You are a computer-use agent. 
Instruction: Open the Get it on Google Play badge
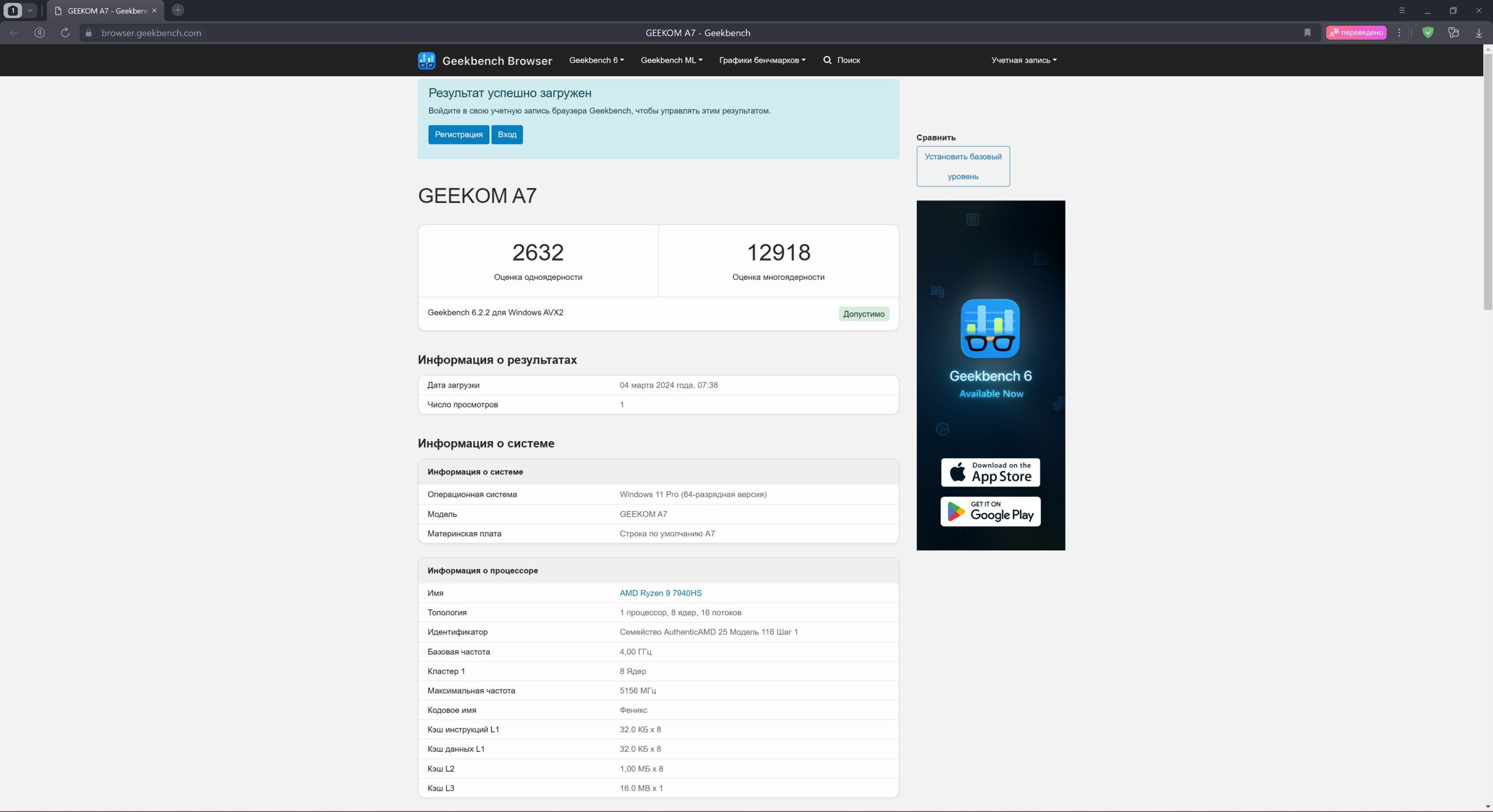pyautogui.click(x=990, y=511)
